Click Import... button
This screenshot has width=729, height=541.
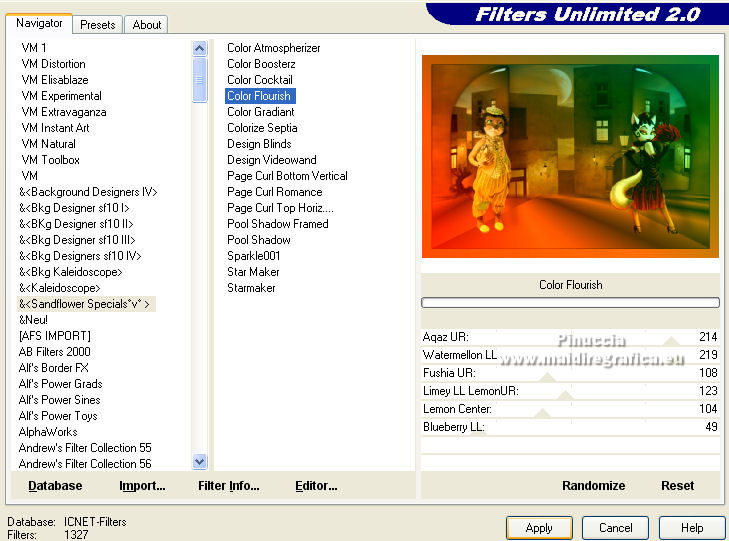pos(142,486)
